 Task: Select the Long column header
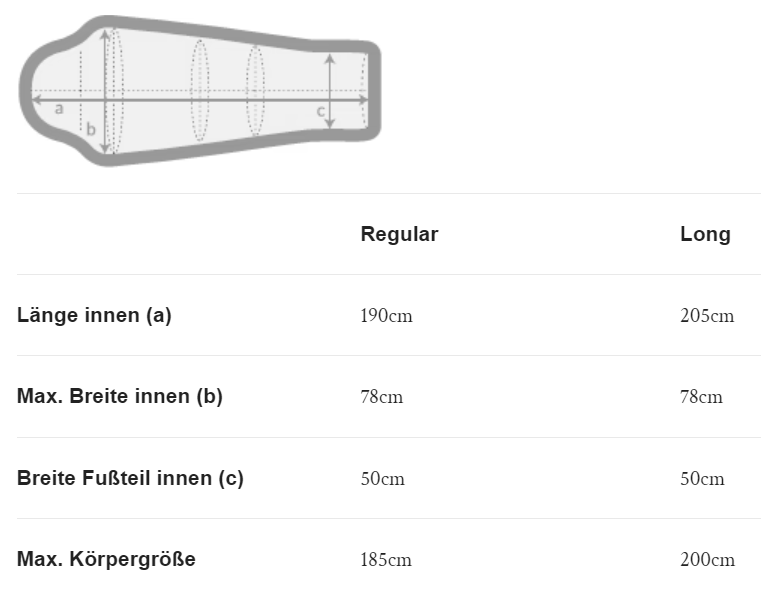click(x=705, y=234)
